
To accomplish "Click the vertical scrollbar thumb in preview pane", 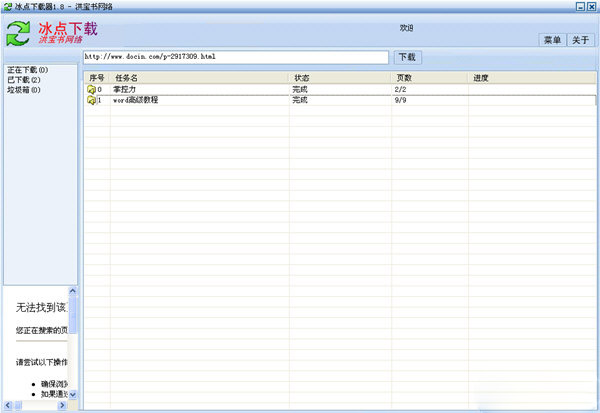I will (73, 315).
